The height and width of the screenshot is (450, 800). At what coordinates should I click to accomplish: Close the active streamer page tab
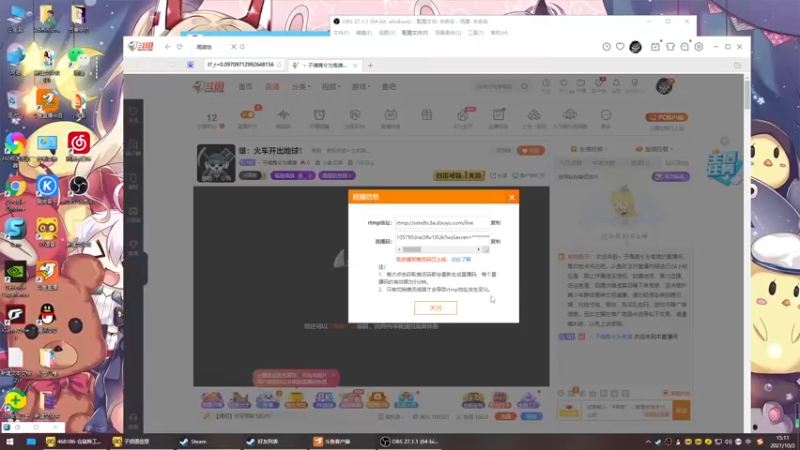[355, 65]
